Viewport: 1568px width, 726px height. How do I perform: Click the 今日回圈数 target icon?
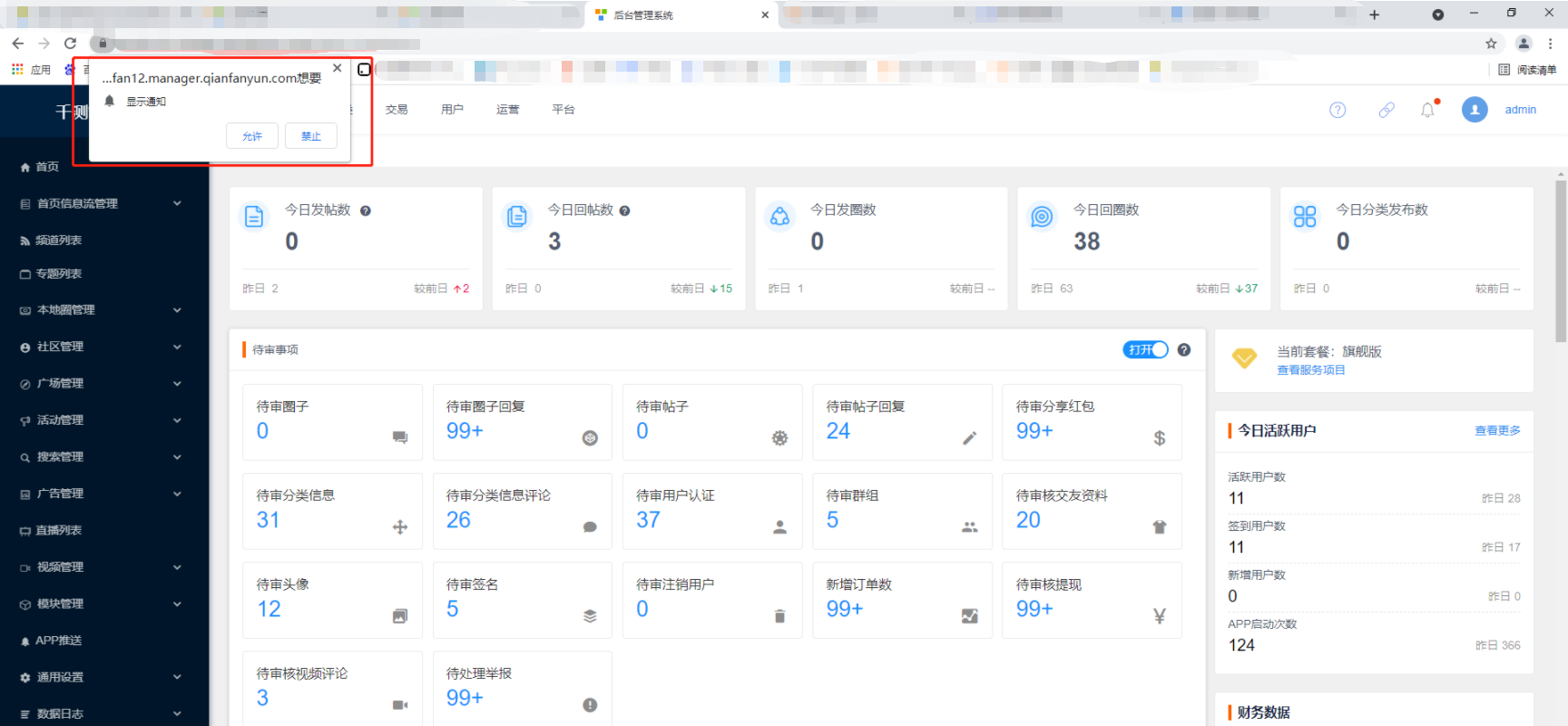coord(1043,217)
